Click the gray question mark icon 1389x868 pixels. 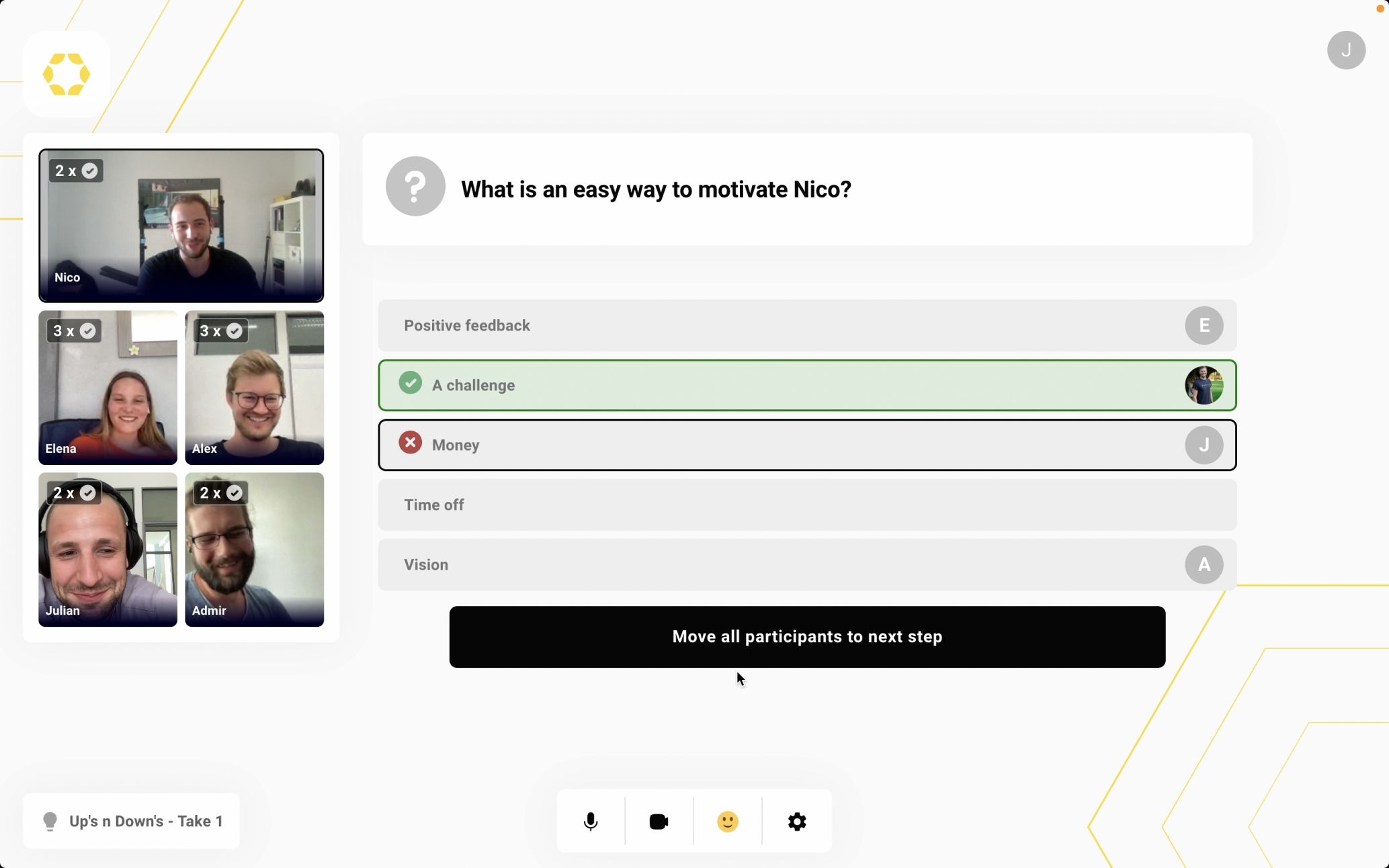pos(415,186)
